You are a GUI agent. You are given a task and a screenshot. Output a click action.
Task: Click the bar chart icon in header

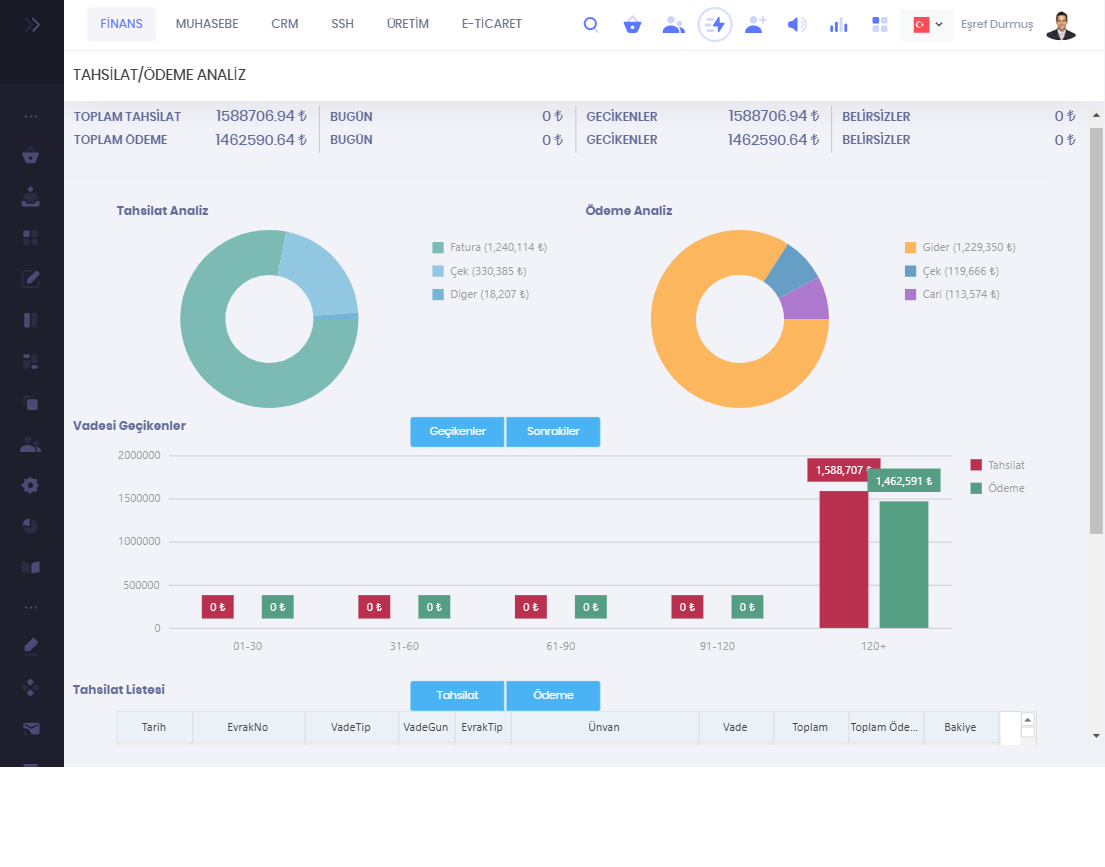coord(838,25)
